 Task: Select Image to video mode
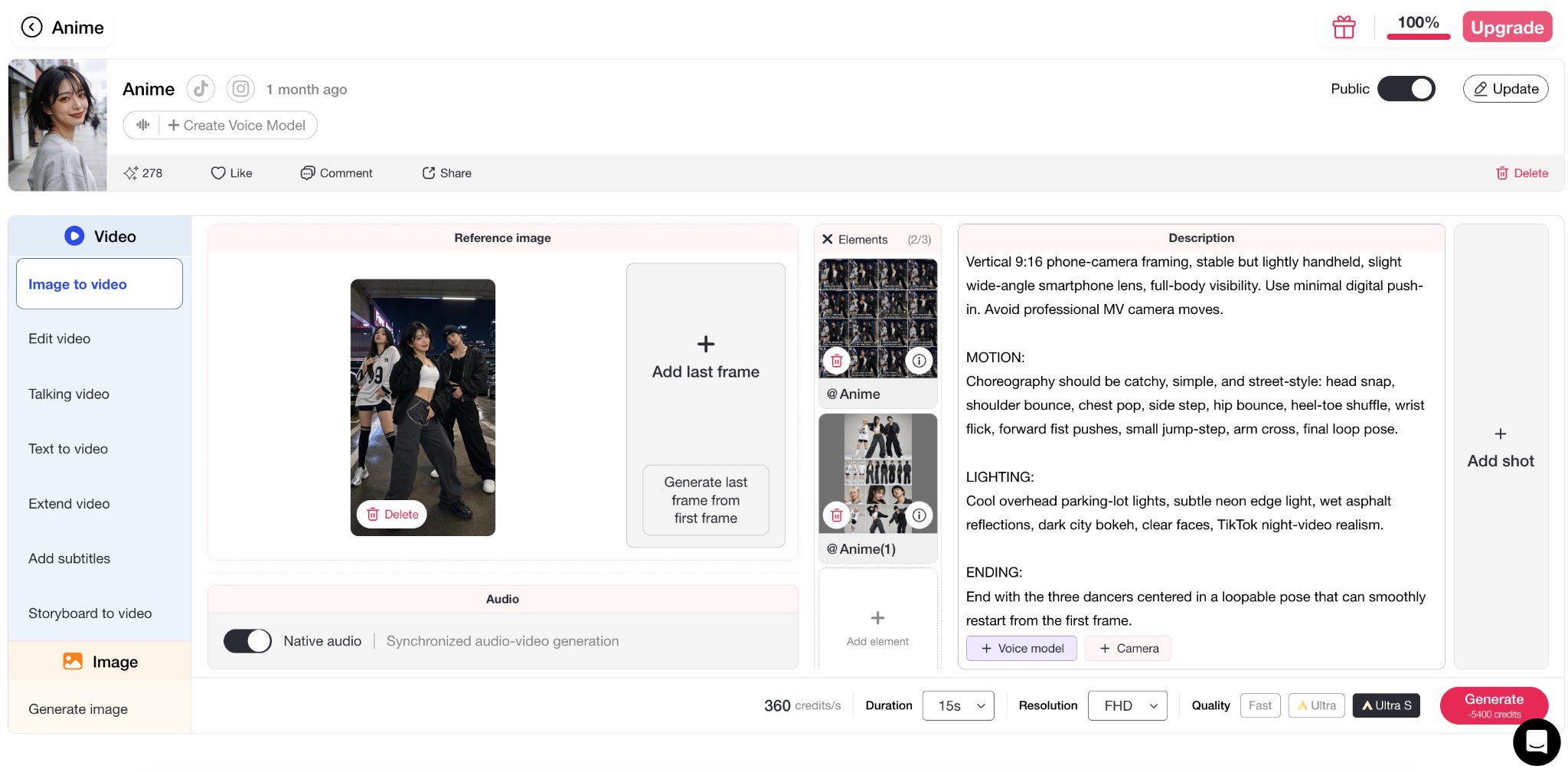tap(100, 284)
